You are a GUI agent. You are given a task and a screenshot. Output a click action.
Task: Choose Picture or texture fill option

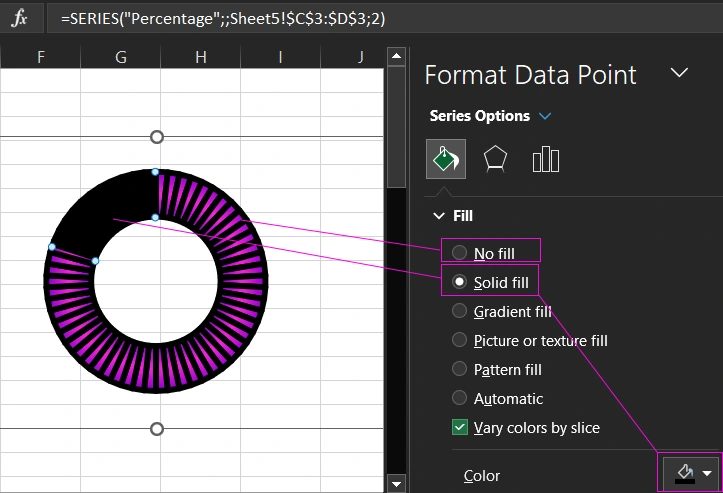click(460, 340)
